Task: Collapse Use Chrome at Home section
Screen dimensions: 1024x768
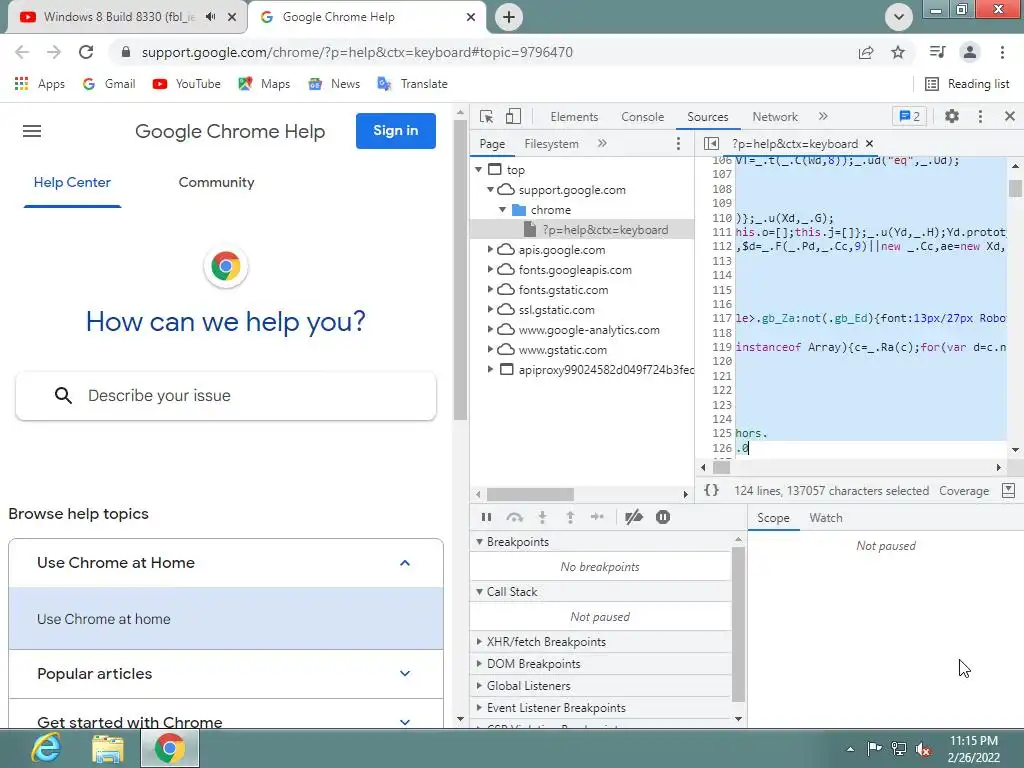Action: 226,563
